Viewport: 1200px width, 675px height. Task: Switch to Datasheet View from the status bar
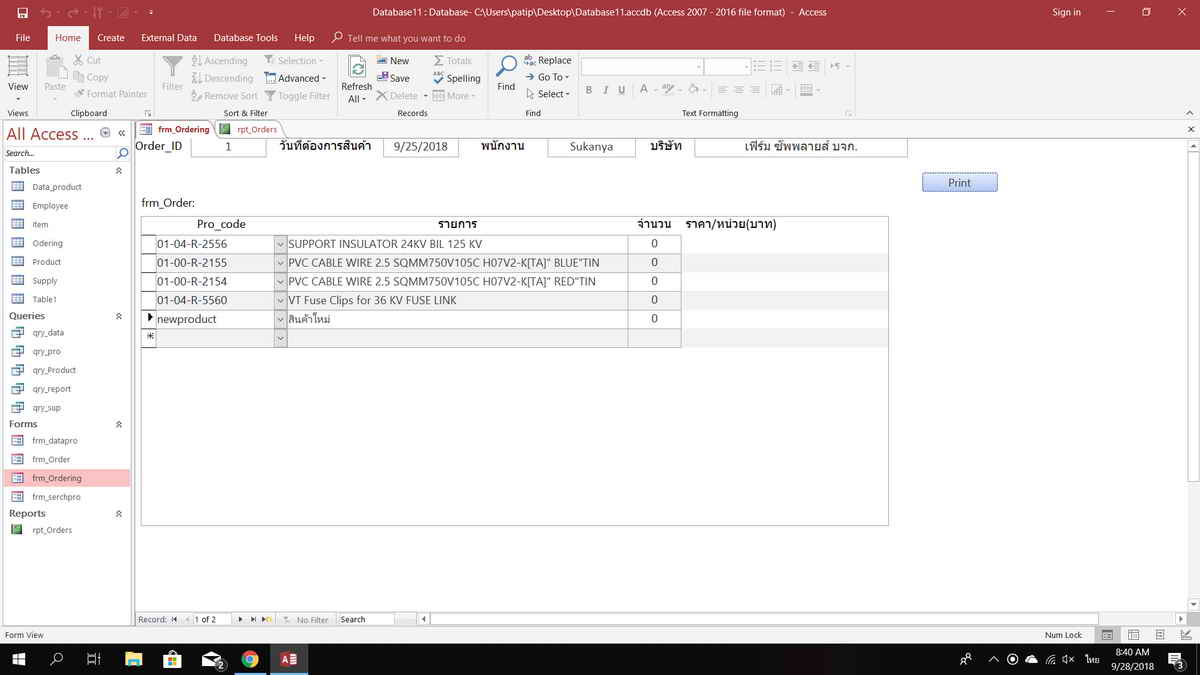point(1133,635)
